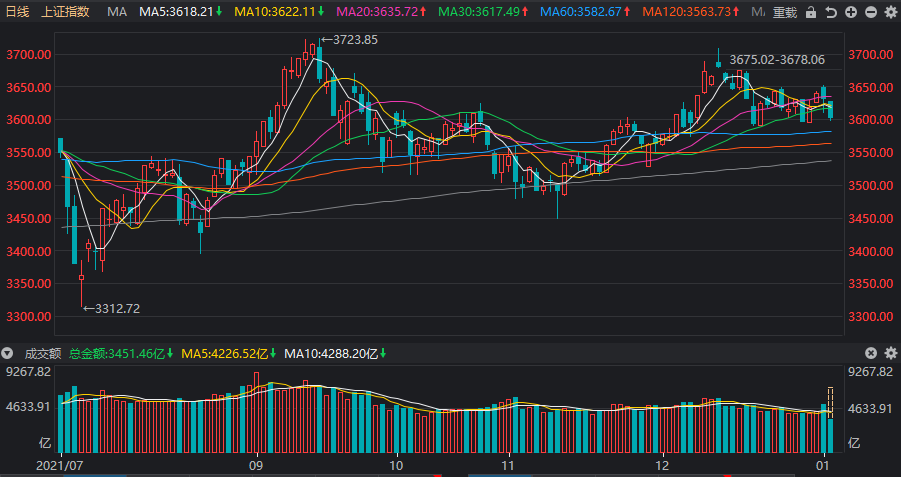Click the undo arrow icon
This screenshot has width=901, height=477.
pyautogui.click(x=831, y=12)
